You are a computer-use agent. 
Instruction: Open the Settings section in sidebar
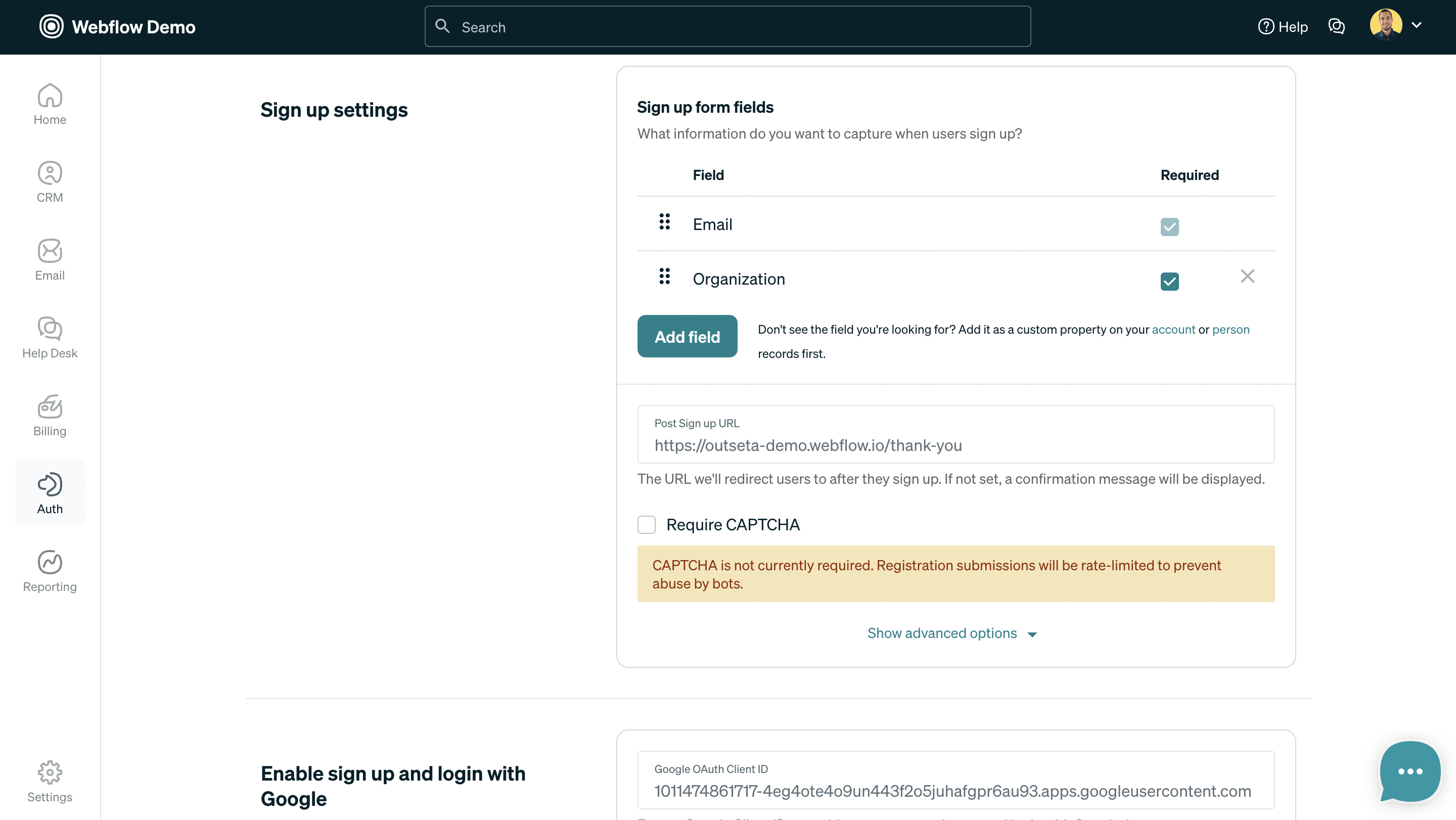point(50,782)
